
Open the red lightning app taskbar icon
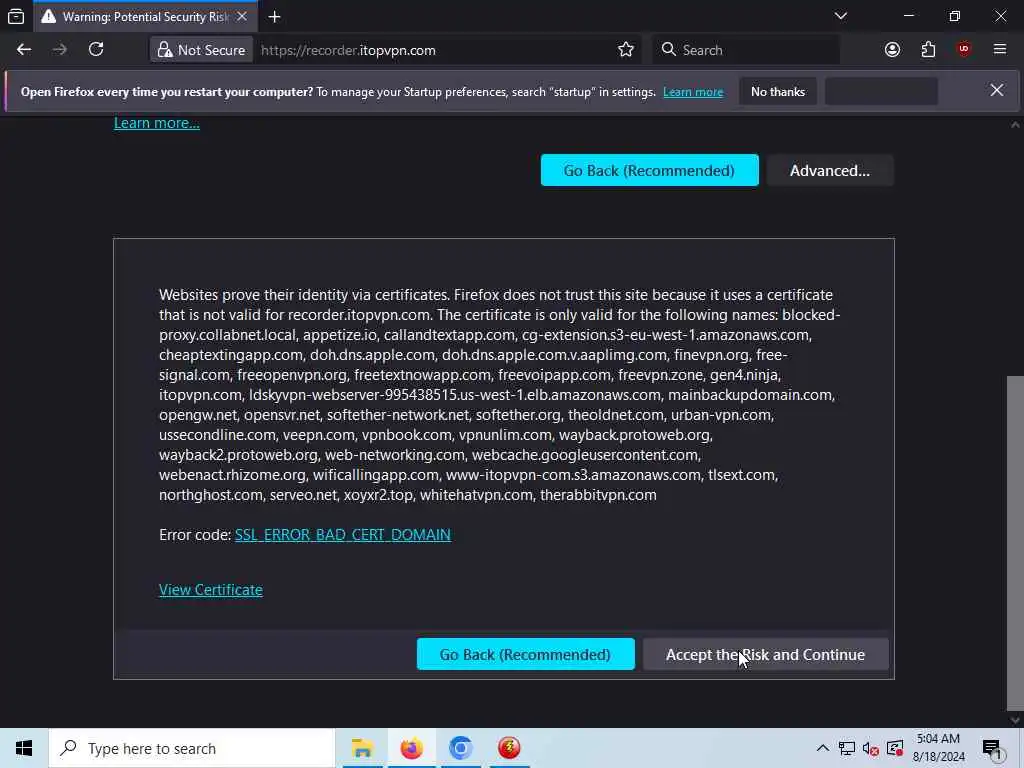pos(509,748)
